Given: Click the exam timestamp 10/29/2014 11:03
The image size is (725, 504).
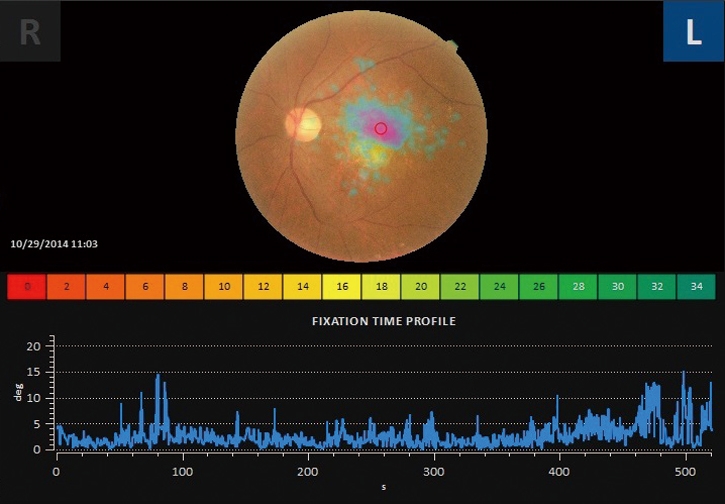Looking at the screenshot, I should click(x=54, y=243).
